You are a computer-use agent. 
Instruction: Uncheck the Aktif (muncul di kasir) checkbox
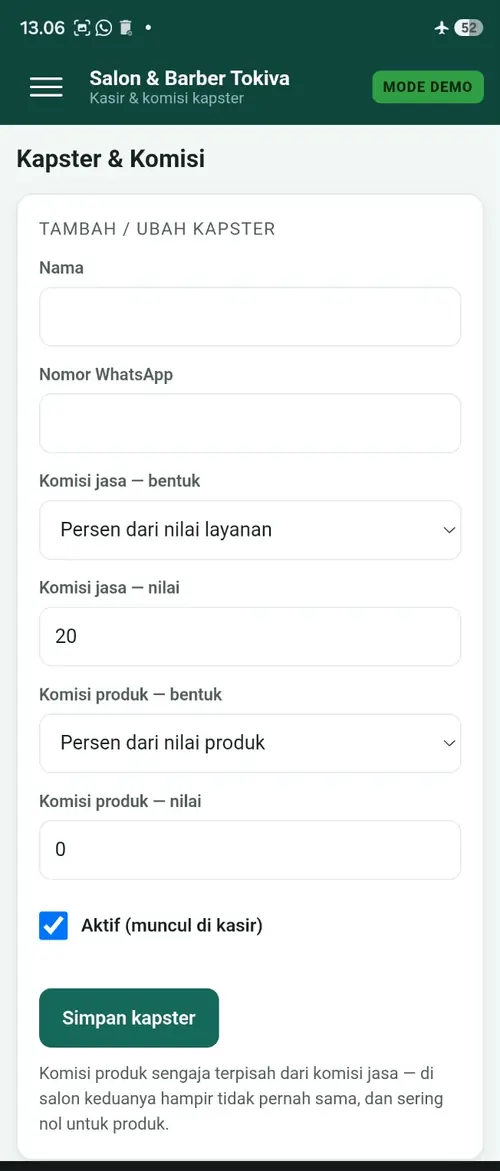point(54,926)
